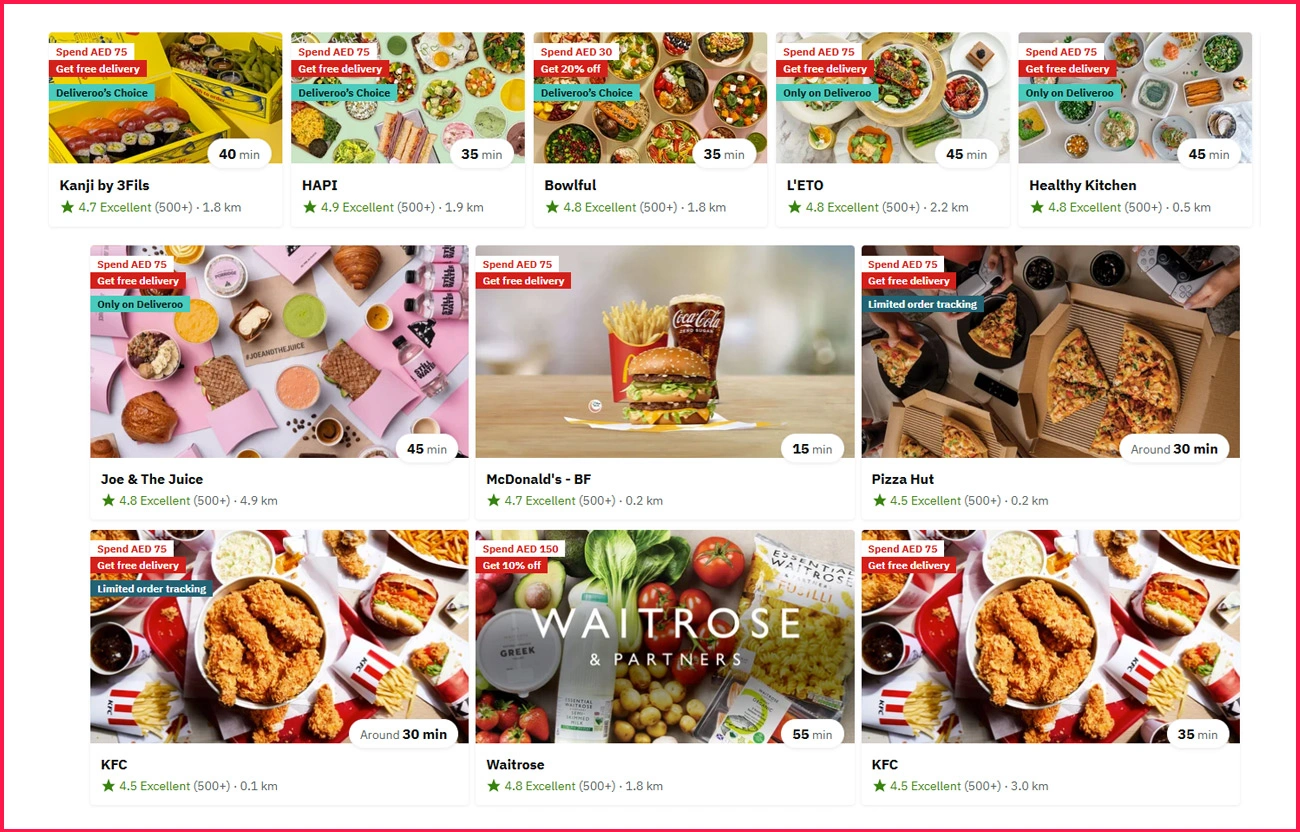Image resolution: width=1300 pixels, height=832 pixels.
Task: Click the McDonald's - BF burger image
Action: 665,352
